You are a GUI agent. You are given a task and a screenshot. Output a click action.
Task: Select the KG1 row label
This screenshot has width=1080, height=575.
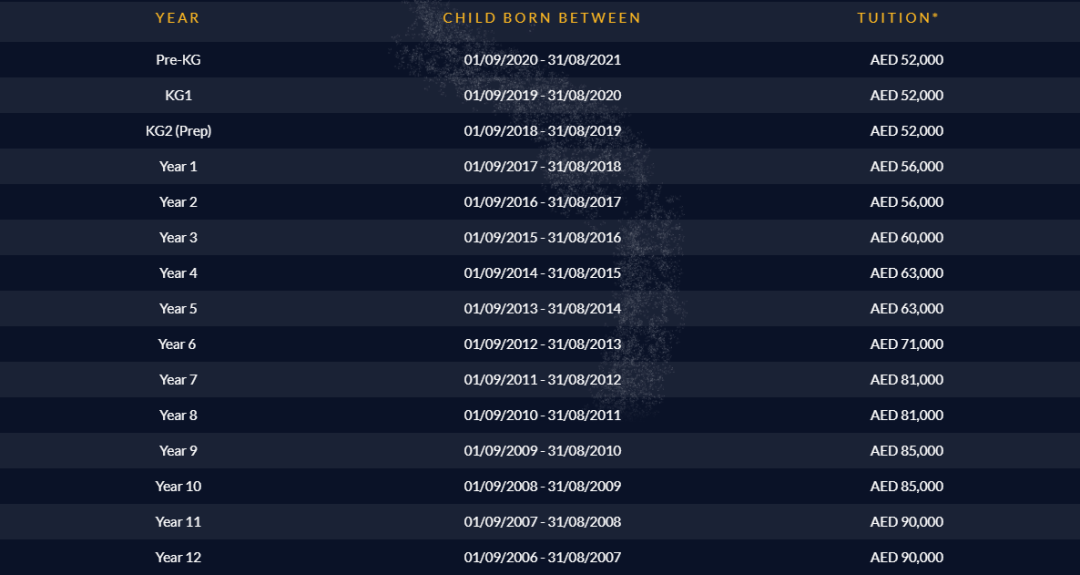pos(178,95)
